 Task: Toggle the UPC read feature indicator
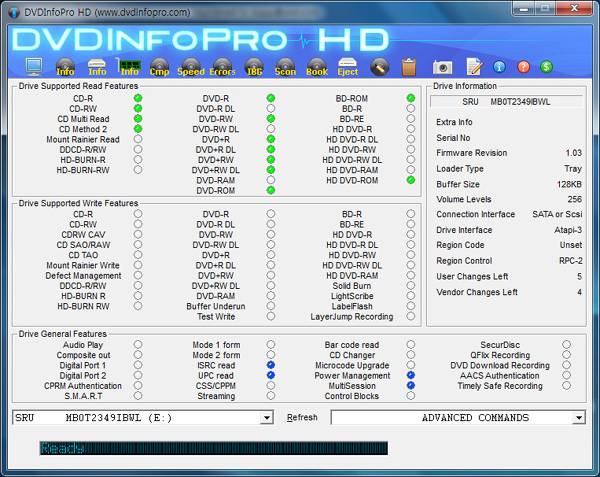(x=271, y=375)
